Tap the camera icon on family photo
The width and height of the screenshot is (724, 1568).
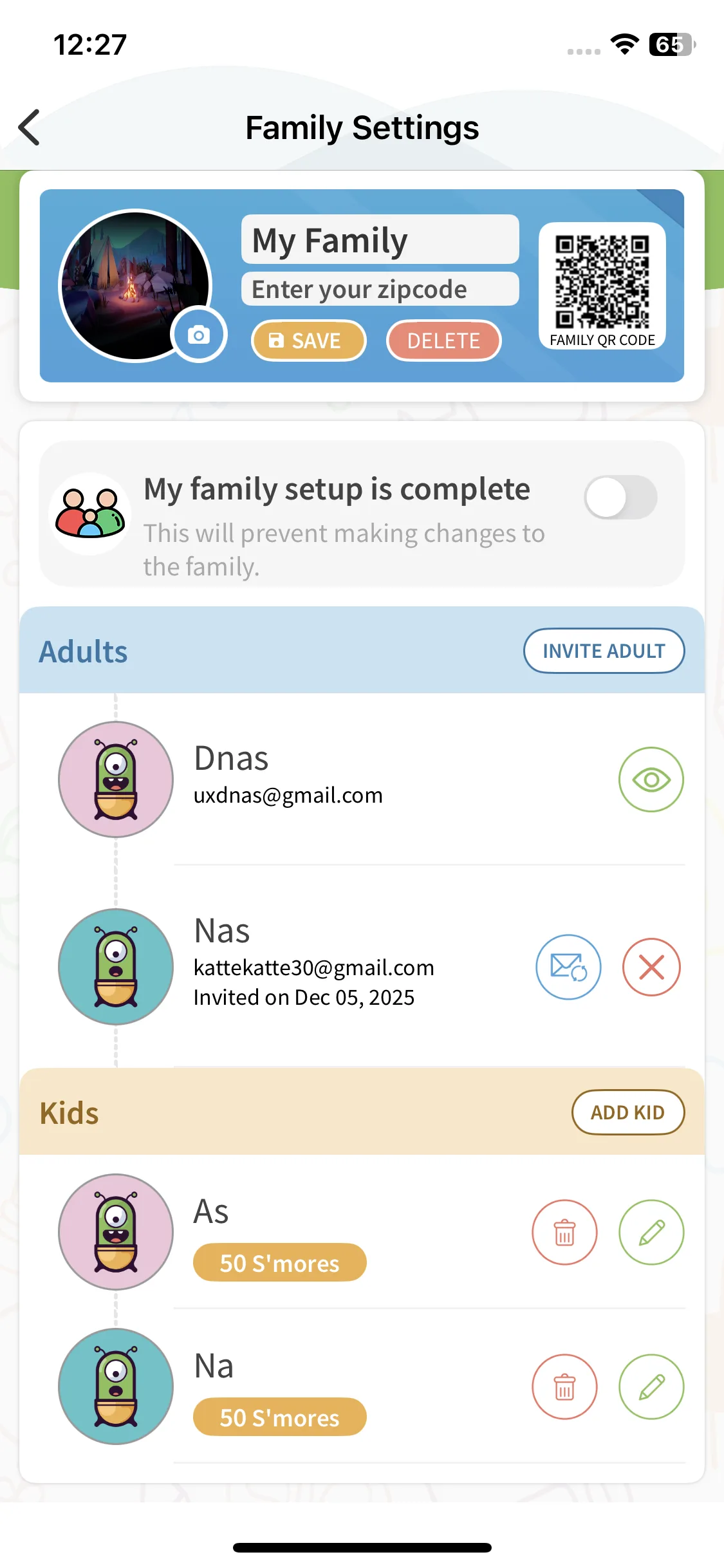(x=199, y=335)
